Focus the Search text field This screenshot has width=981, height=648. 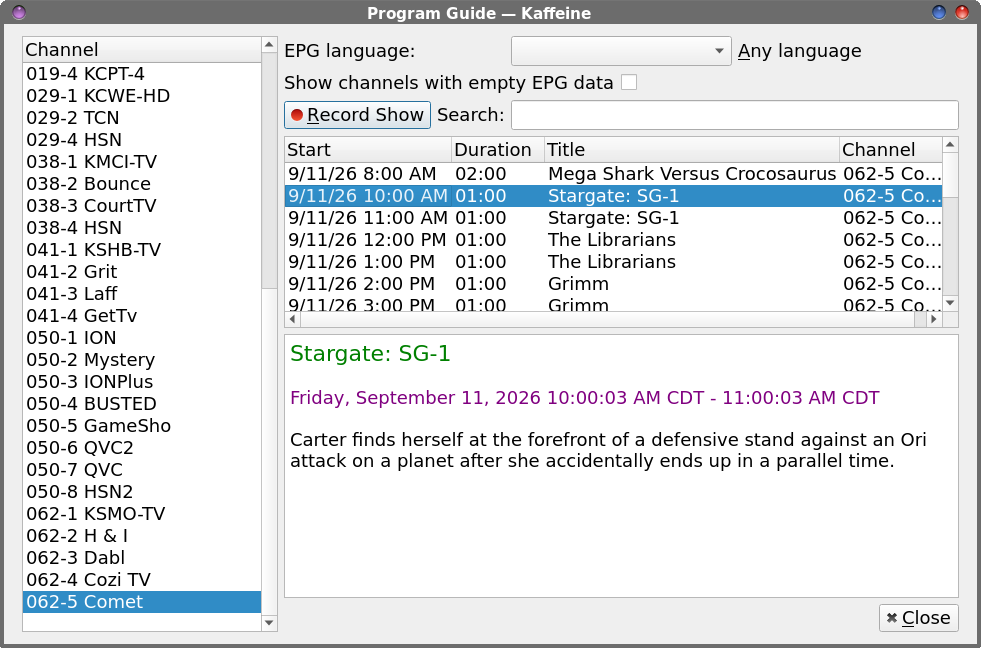coord(734,115)
